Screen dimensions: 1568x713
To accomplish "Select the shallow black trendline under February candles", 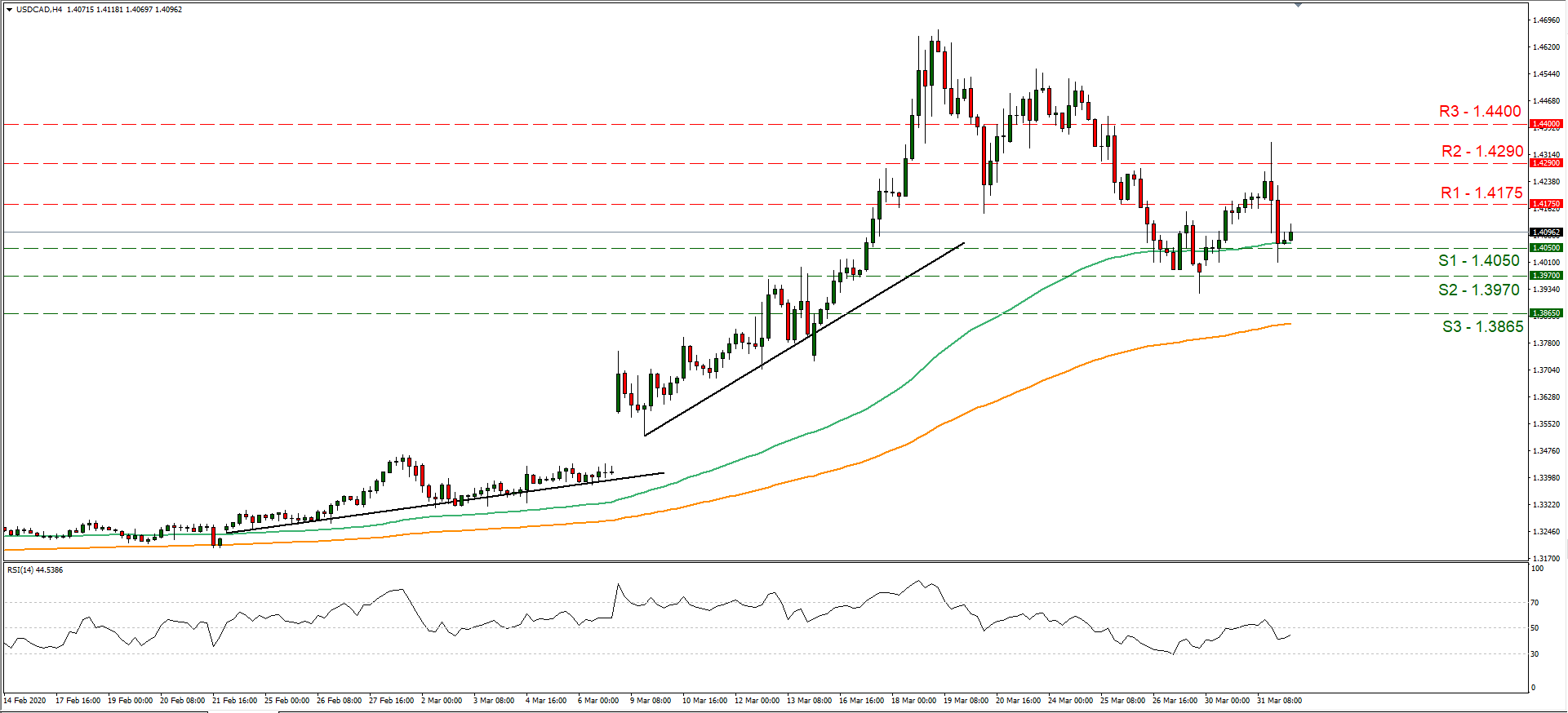I will (x=445, y=503).
